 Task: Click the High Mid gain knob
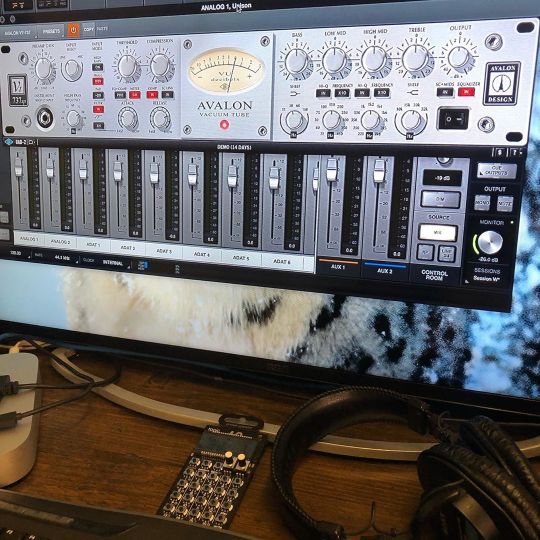[x=374, y=59]
